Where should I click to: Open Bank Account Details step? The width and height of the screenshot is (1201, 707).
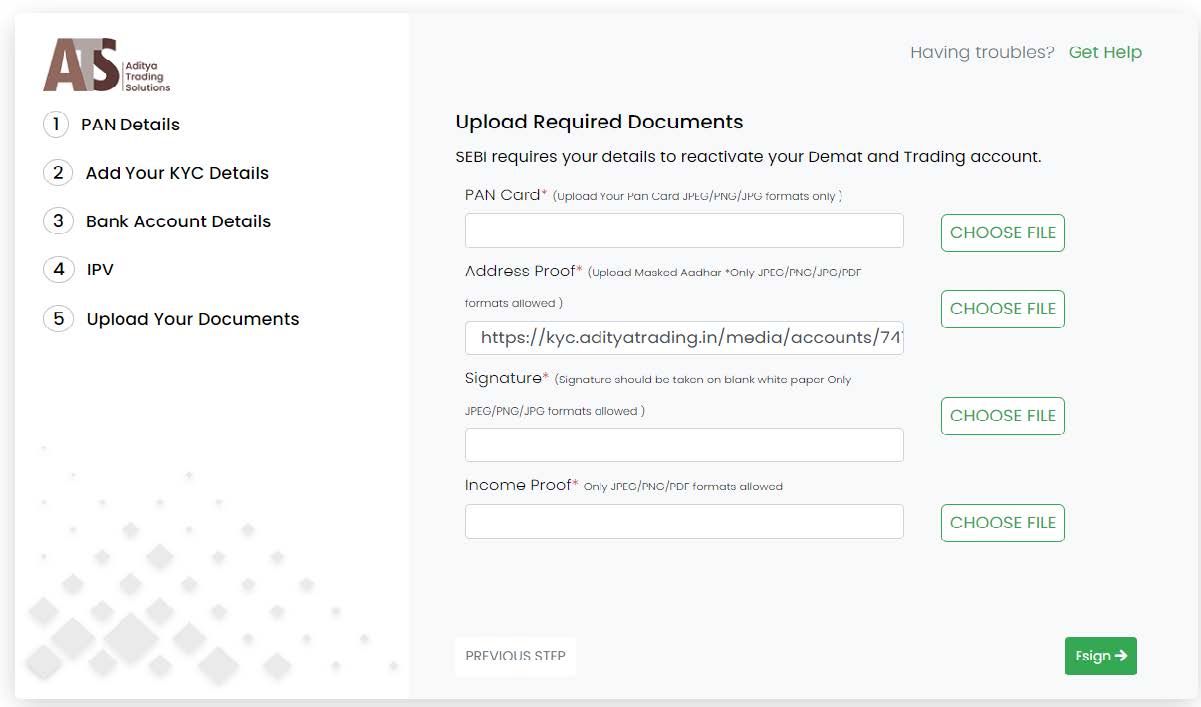pyautogui.click(x=178, y=221)
